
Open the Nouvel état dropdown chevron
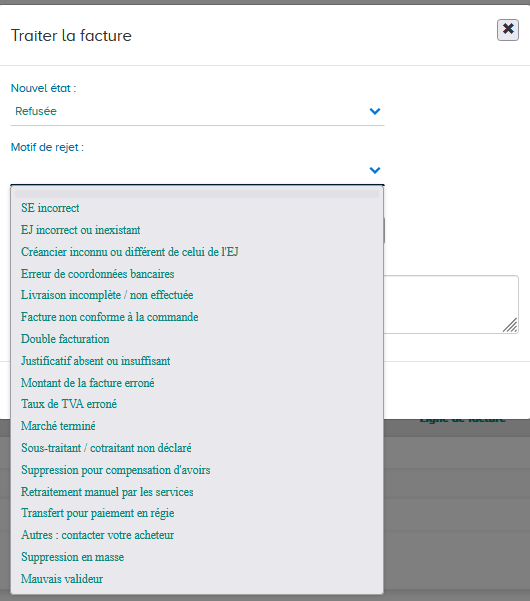(x=374, y=111)
